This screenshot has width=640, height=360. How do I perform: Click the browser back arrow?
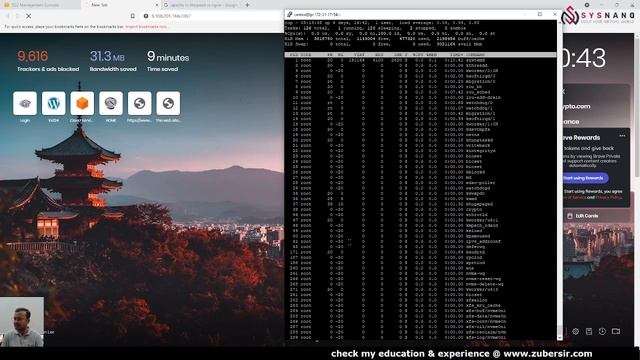[x=7, y=16]
